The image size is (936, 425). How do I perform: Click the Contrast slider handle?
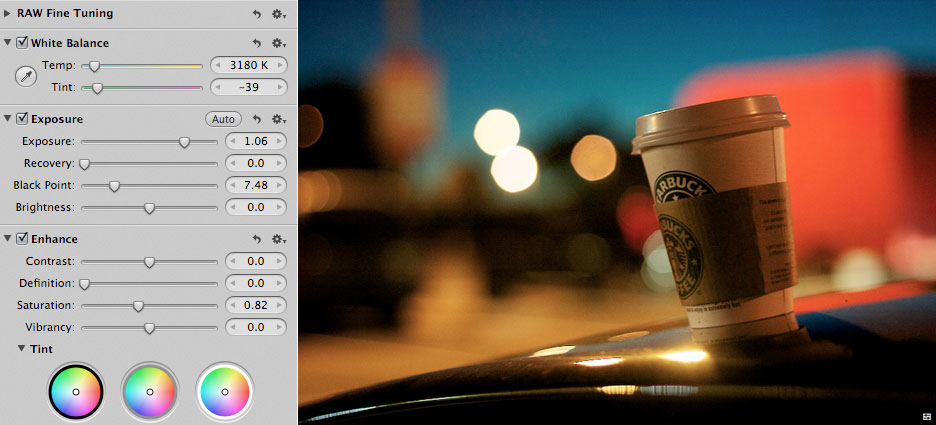[x=149, y=262]
